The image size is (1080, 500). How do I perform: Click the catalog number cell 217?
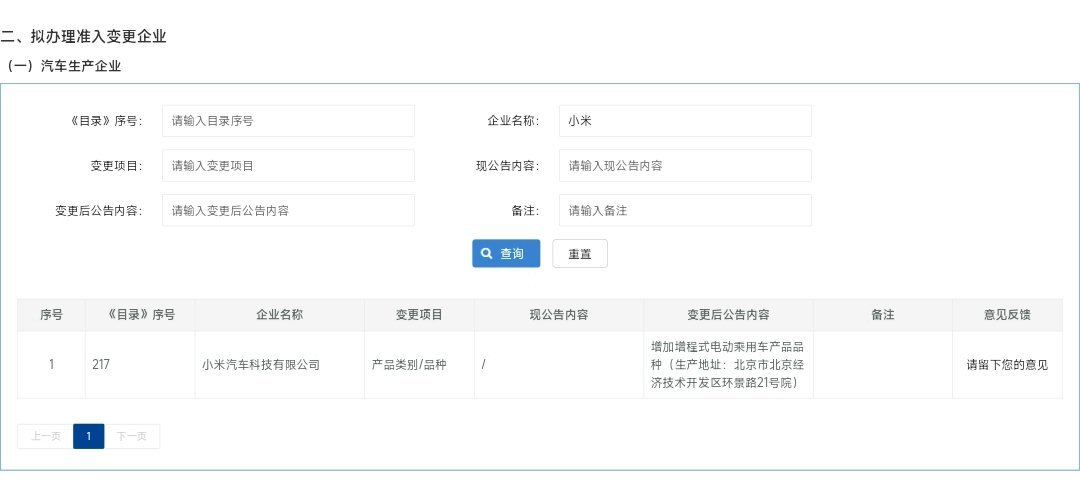click(x=141, y=365)
